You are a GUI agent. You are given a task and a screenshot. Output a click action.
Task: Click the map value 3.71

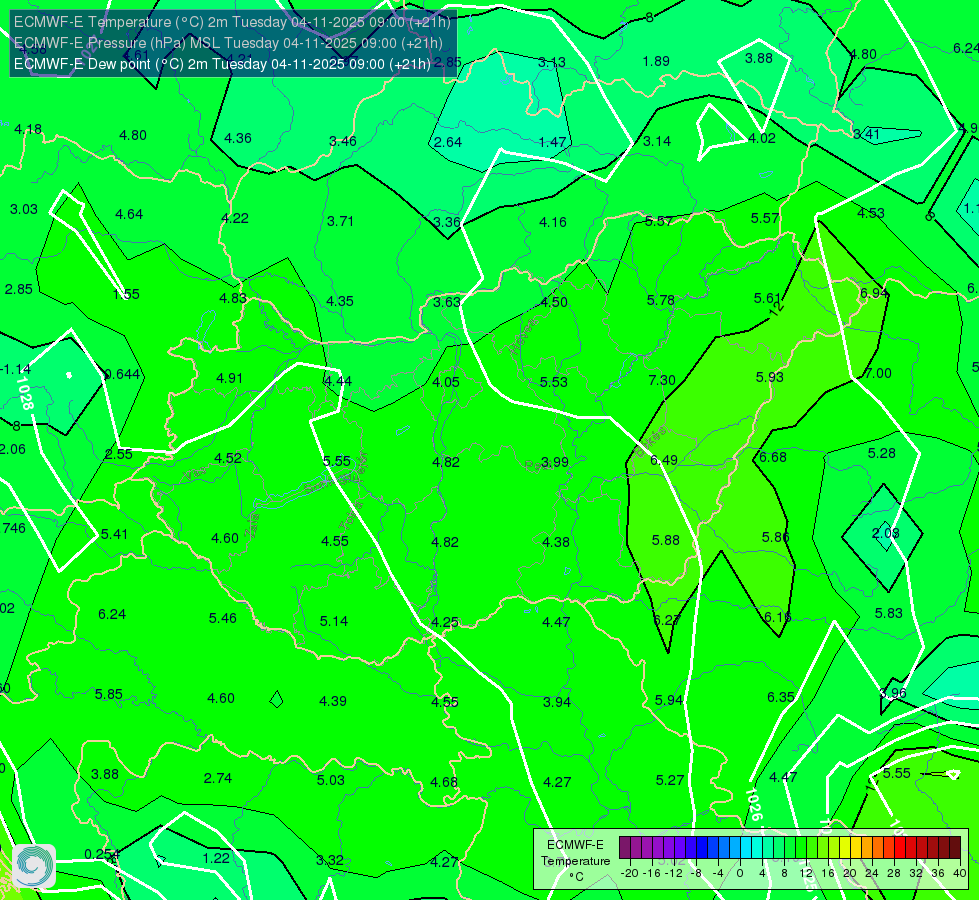point(340,221)
